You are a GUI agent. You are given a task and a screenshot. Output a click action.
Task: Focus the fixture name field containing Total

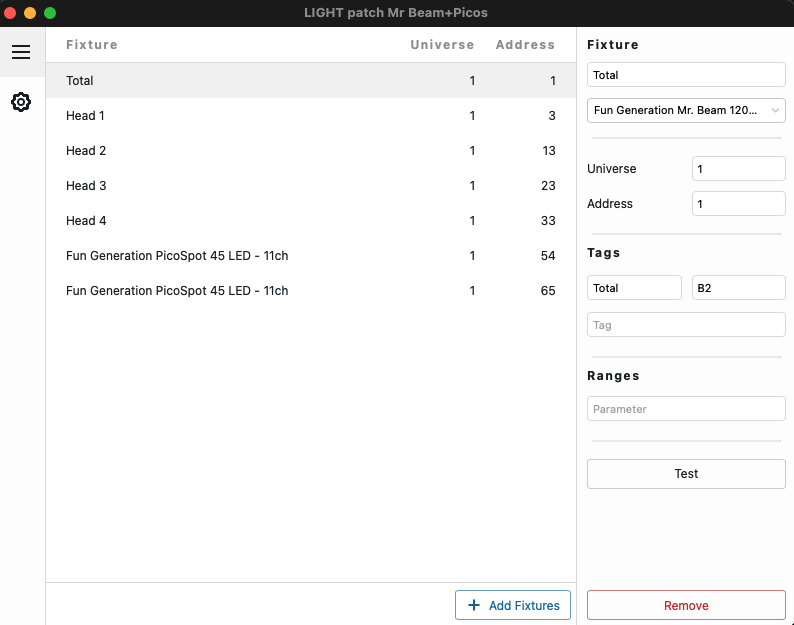tap(686, 75)
